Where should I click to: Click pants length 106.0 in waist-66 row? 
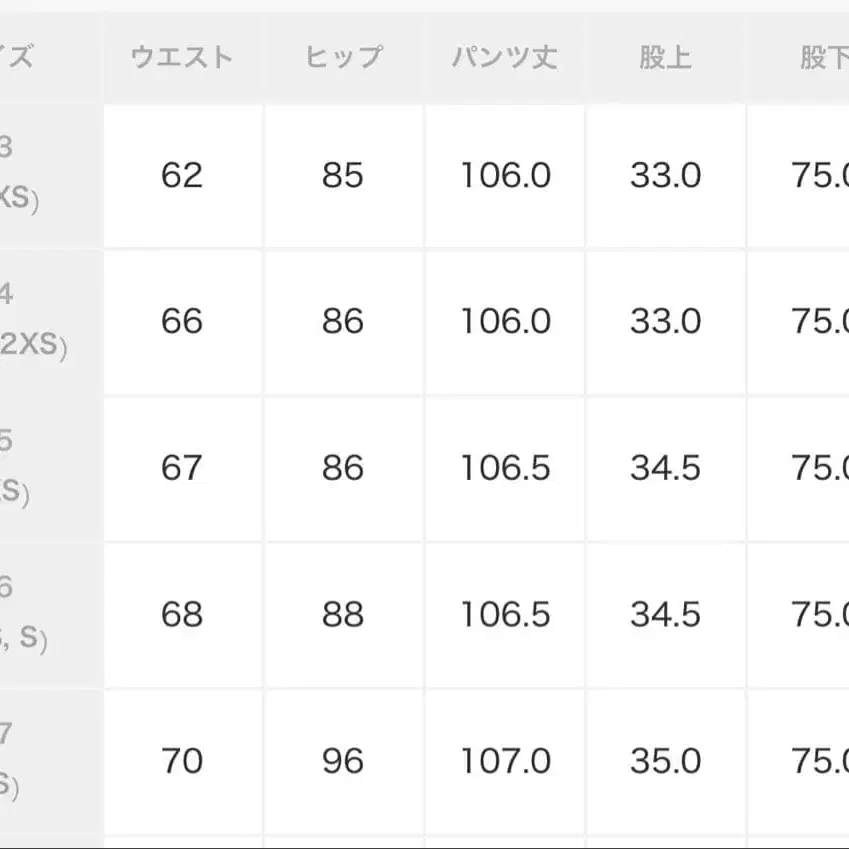tap(505, 322)
